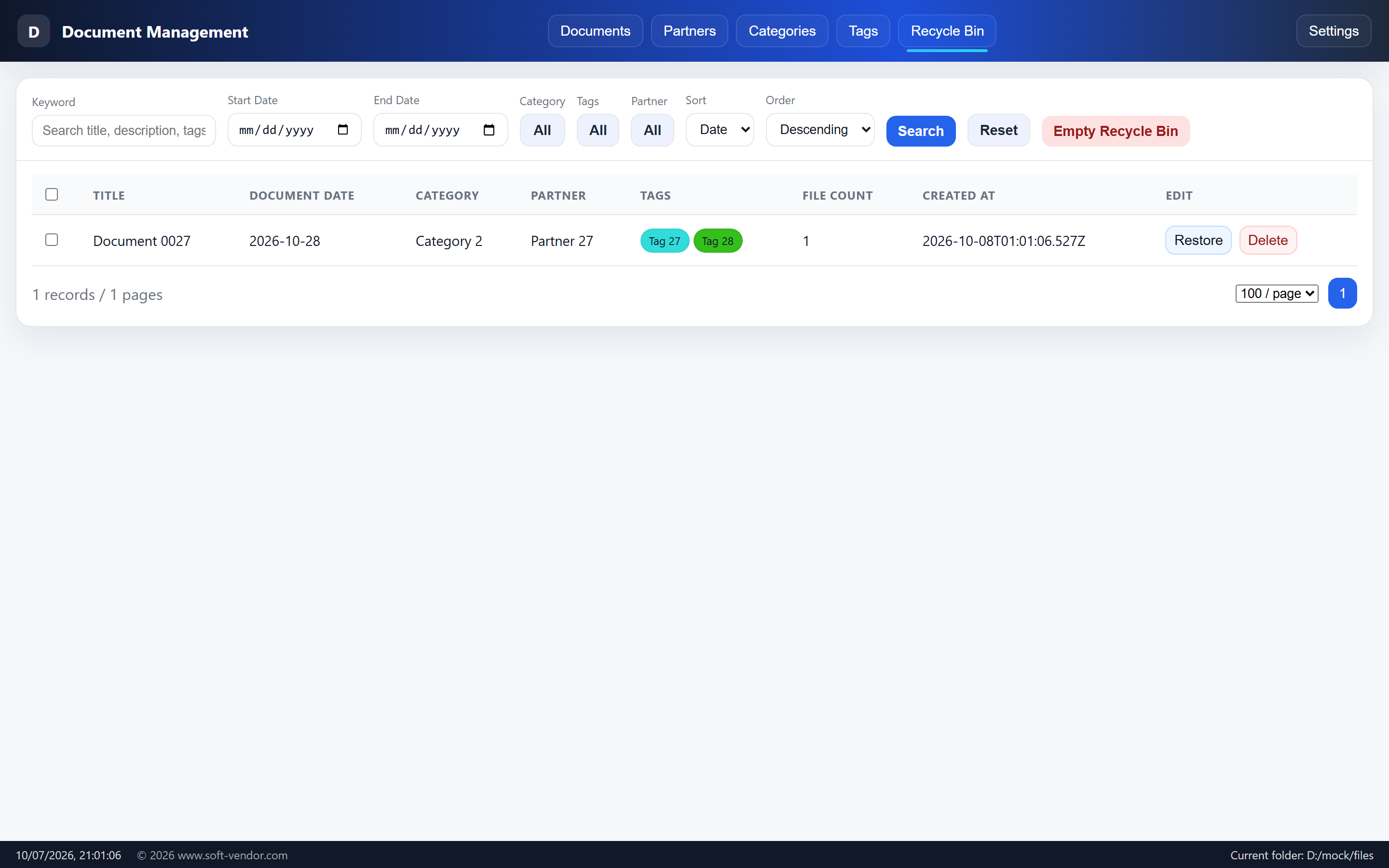Open the Partner filter All selector

click(x=653, y=130)
